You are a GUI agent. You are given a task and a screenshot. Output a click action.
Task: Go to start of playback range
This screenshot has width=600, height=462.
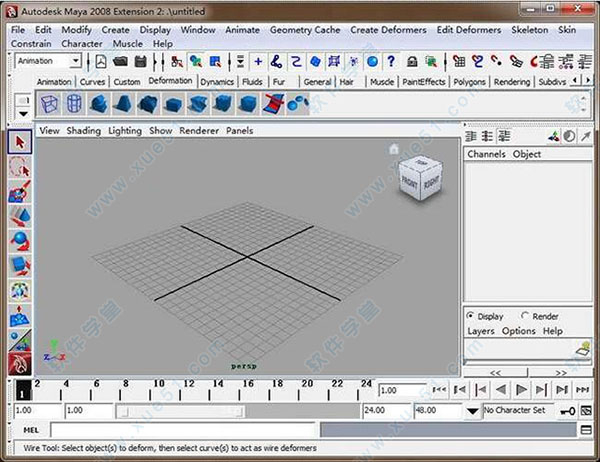point(439,390)
